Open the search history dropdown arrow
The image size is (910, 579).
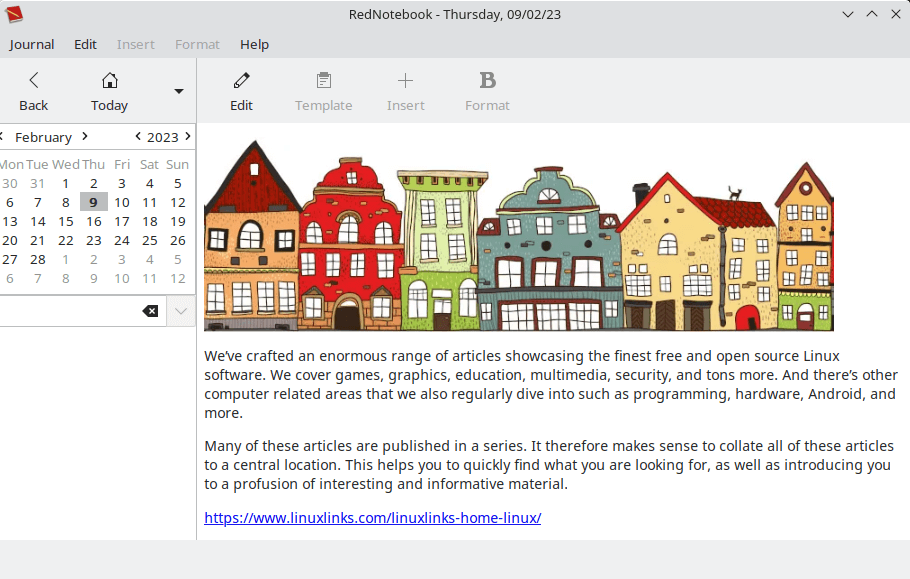tap(180, 310)
